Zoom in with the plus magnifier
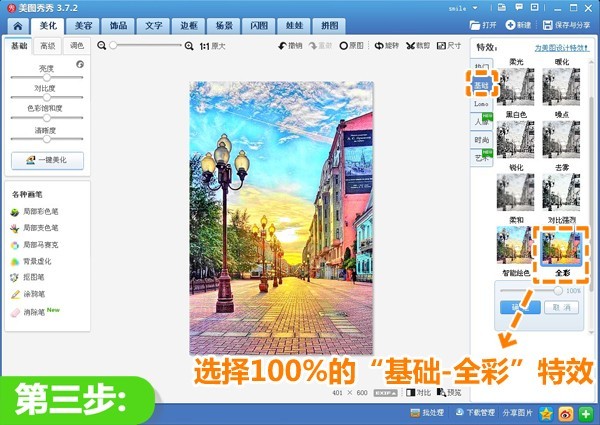 (x=189, y=46)
